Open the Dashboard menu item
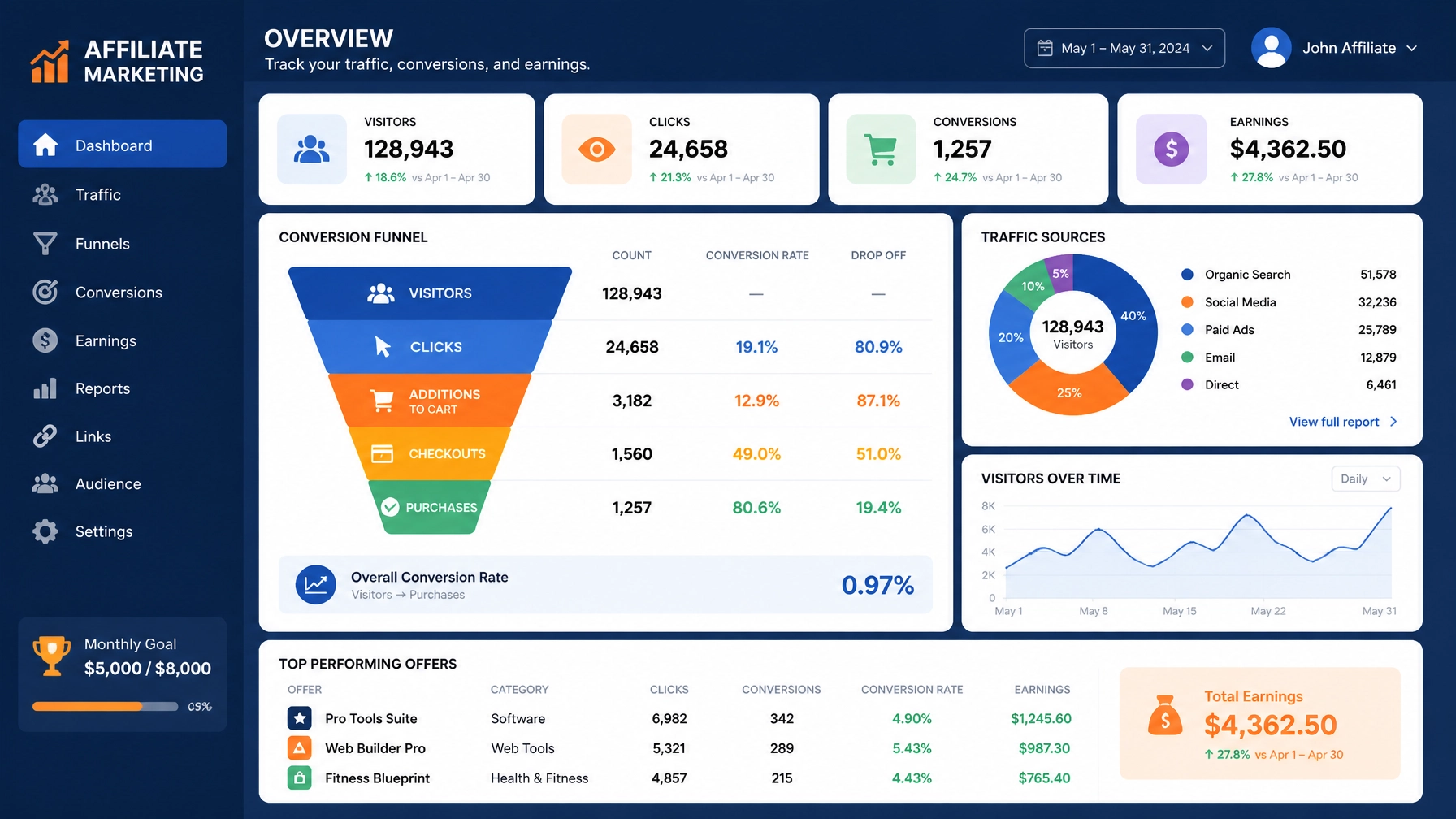This screenshot has height=819, width=1456. pos(123,145)
